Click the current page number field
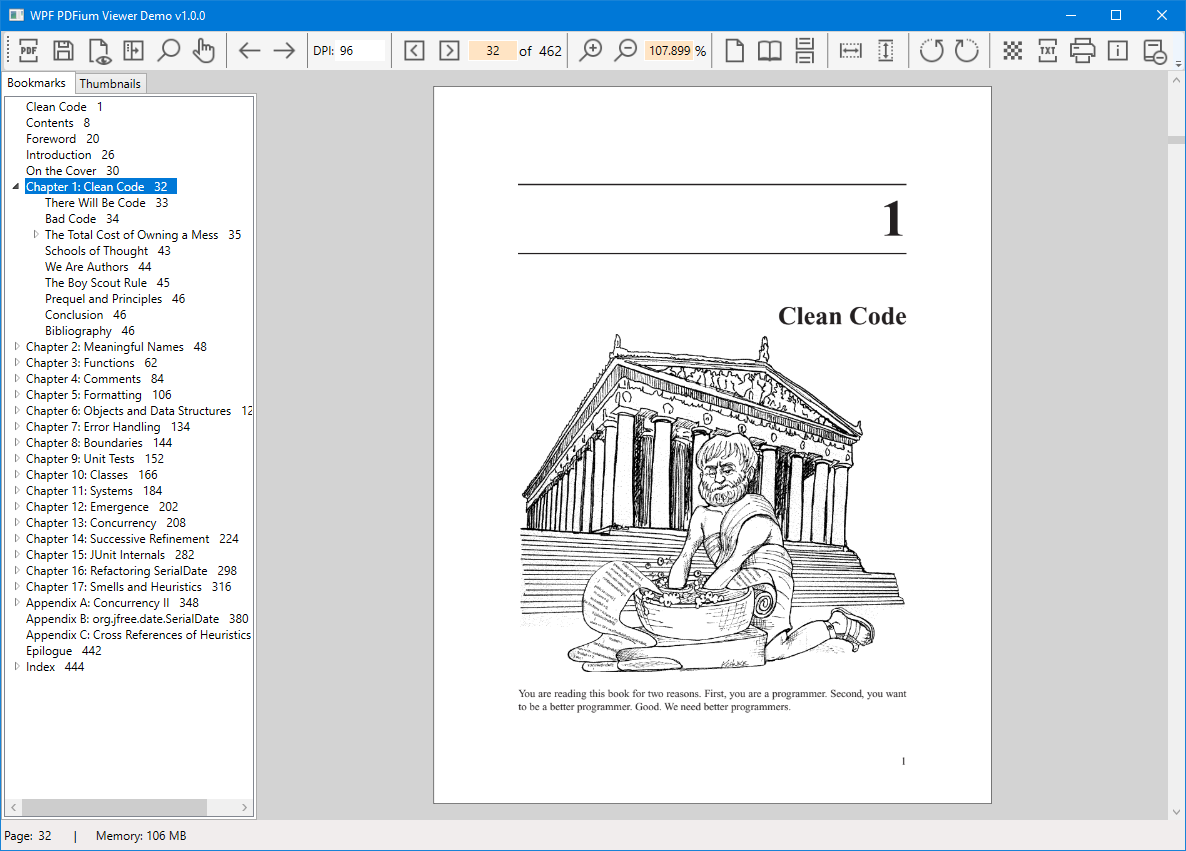Image resolution: width=1186 pixels, height=851 pixels. pos(492,51)
